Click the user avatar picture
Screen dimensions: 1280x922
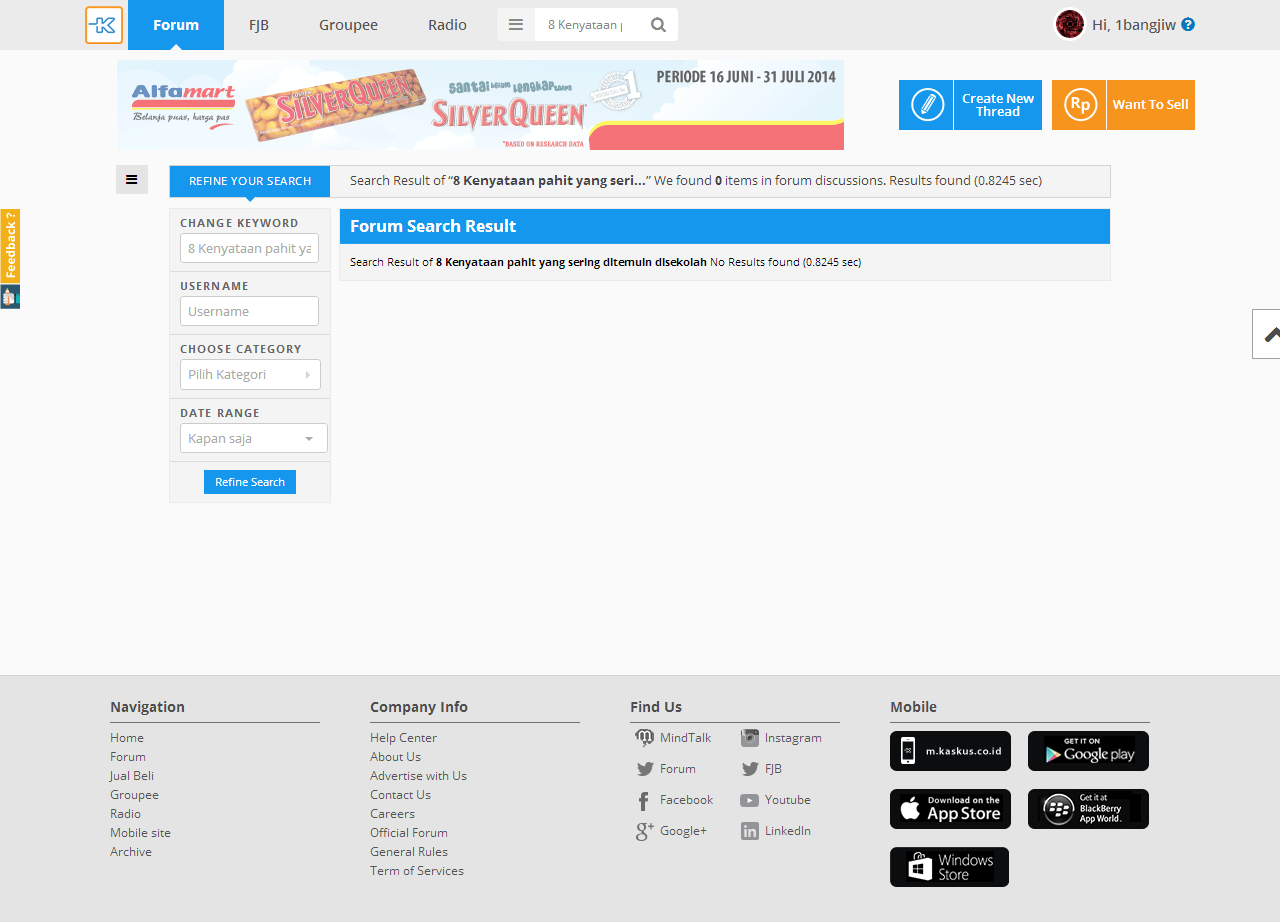coord(1070,24)
